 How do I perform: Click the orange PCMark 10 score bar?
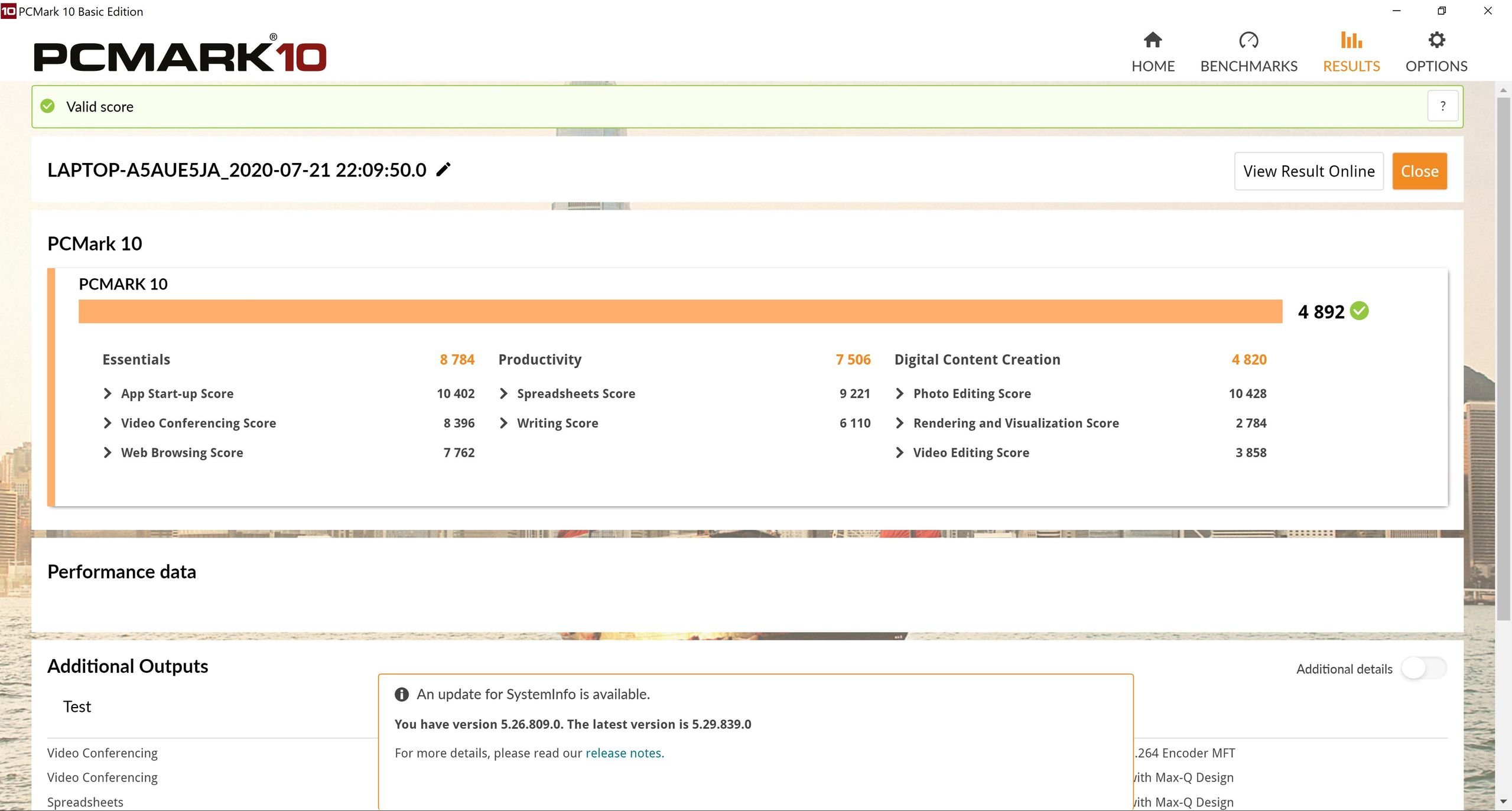coord(679,311)
